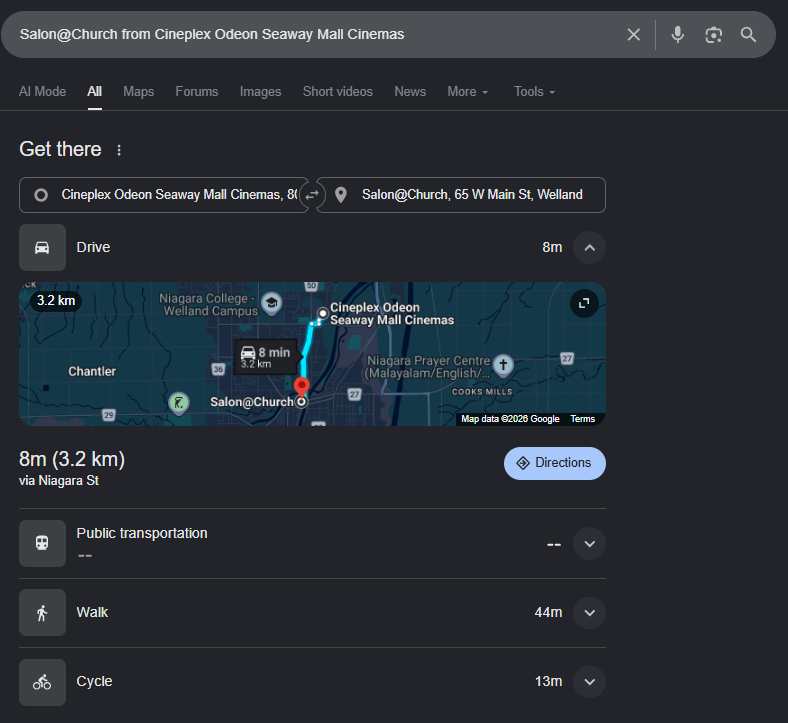Click the magnifying glass search icon
This screenshot has height=723, width=788.
(x=748, y=35)
